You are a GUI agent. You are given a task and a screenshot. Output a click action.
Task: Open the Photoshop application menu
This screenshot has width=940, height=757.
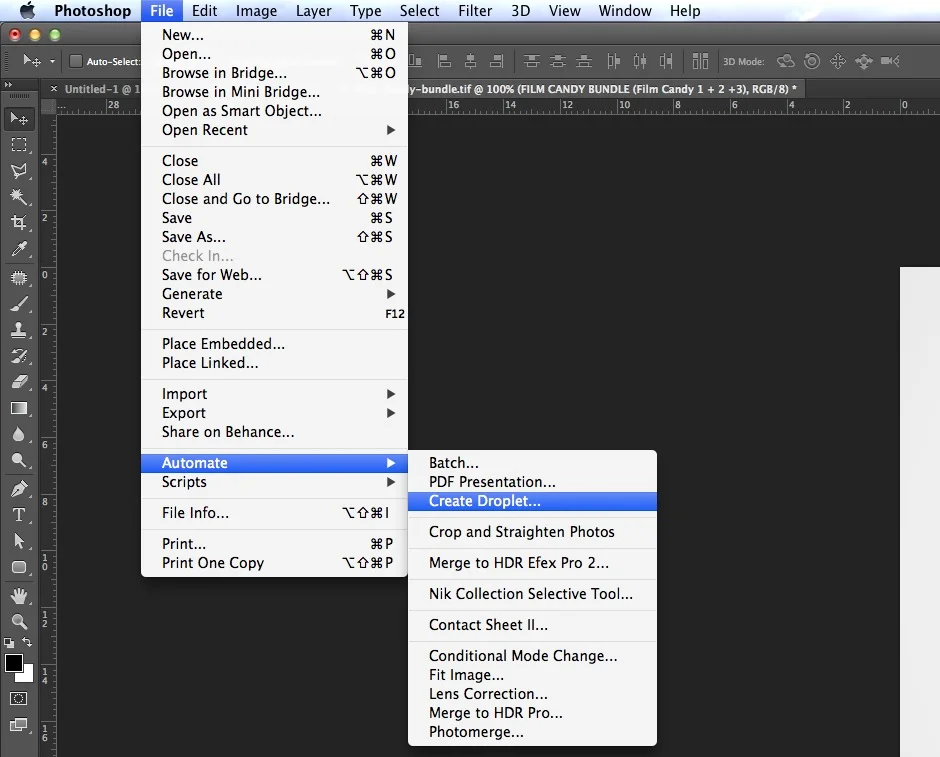(92, 11)
